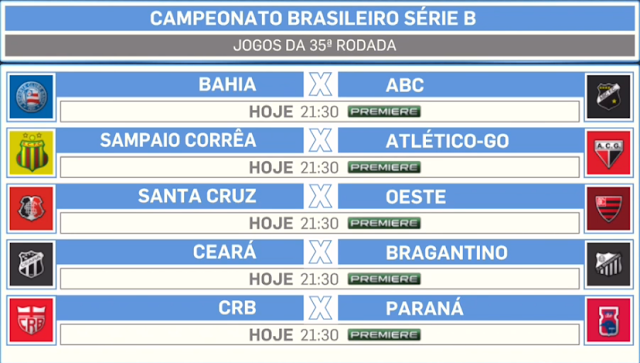This screenshot has width=640, height=363.
Task: Select the ATLÉTICO-GO team name
Action: coord(447,141)
